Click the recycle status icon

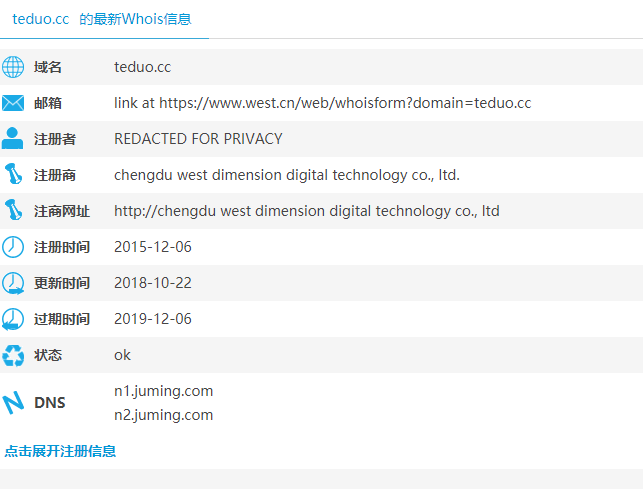click(x=13, y=355)
